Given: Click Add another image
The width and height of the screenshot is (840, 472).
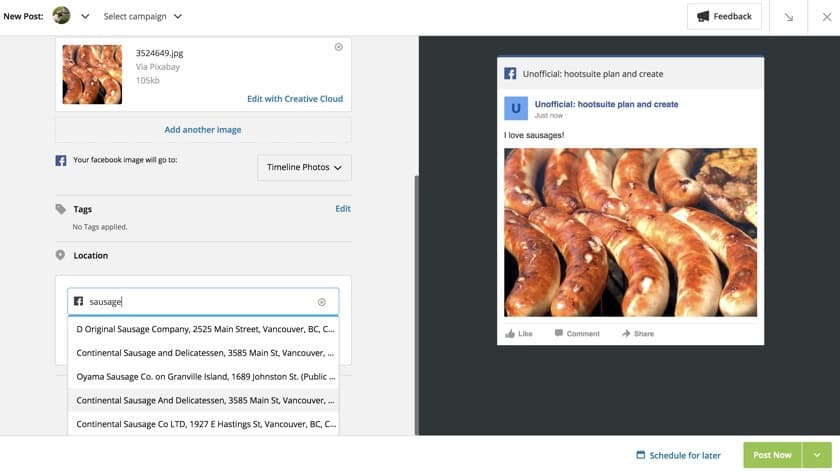Looking at the screenshot, I should coord(203,130).
